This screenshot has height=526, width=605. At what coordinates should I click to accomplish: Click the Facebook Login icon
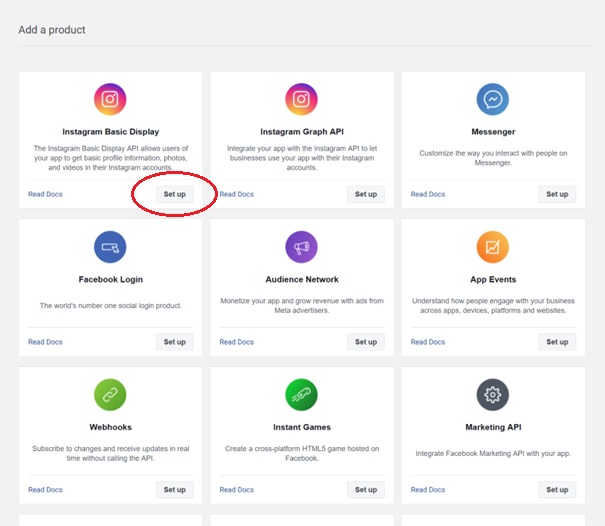tap(110, 247)
